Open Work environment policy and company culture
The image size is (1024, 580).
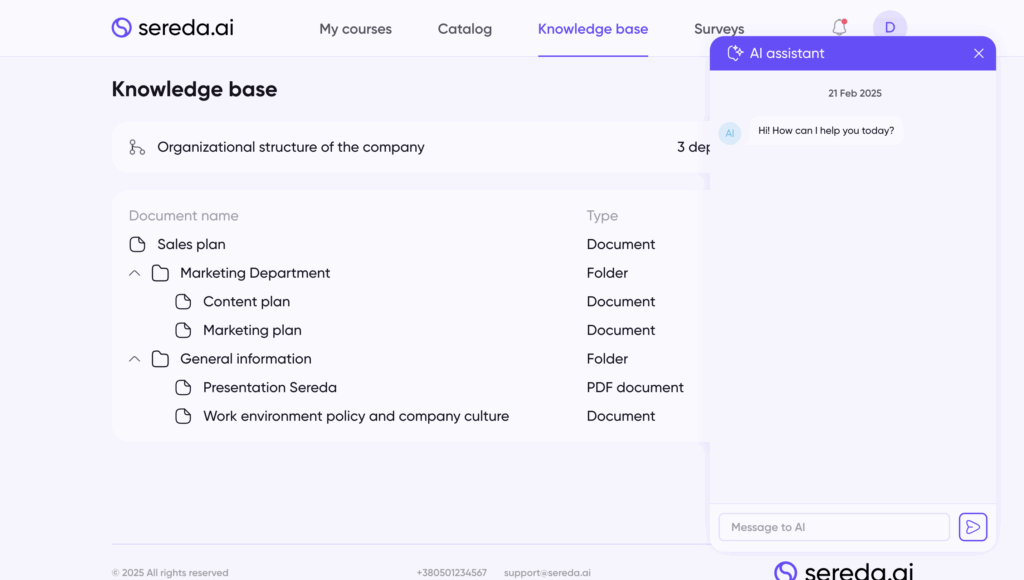point(355,416)
